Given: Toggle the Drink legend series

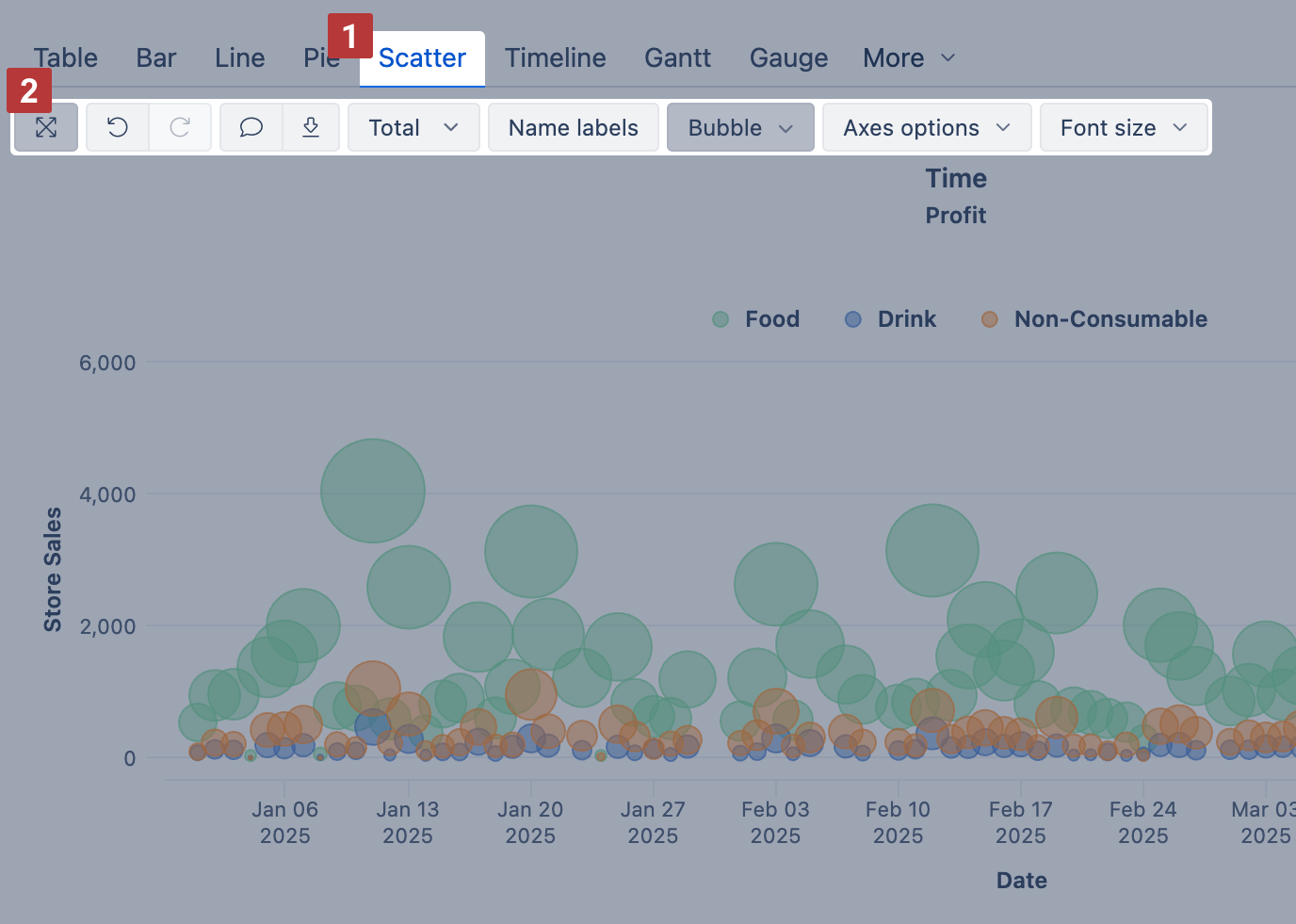Looking at the screenshot, I should click(x=891, y=319).
